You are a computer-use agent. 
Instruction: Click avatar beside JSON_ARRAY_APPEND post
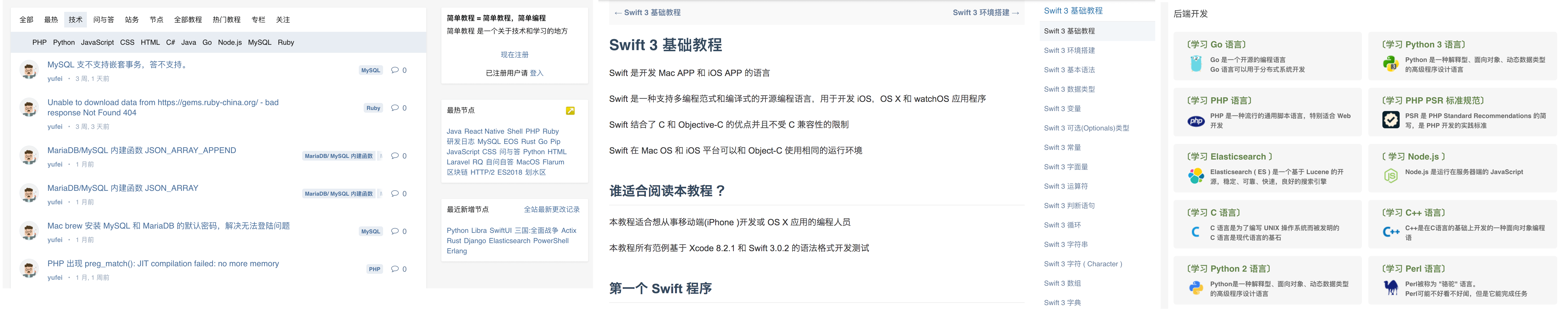pos(29,155)
